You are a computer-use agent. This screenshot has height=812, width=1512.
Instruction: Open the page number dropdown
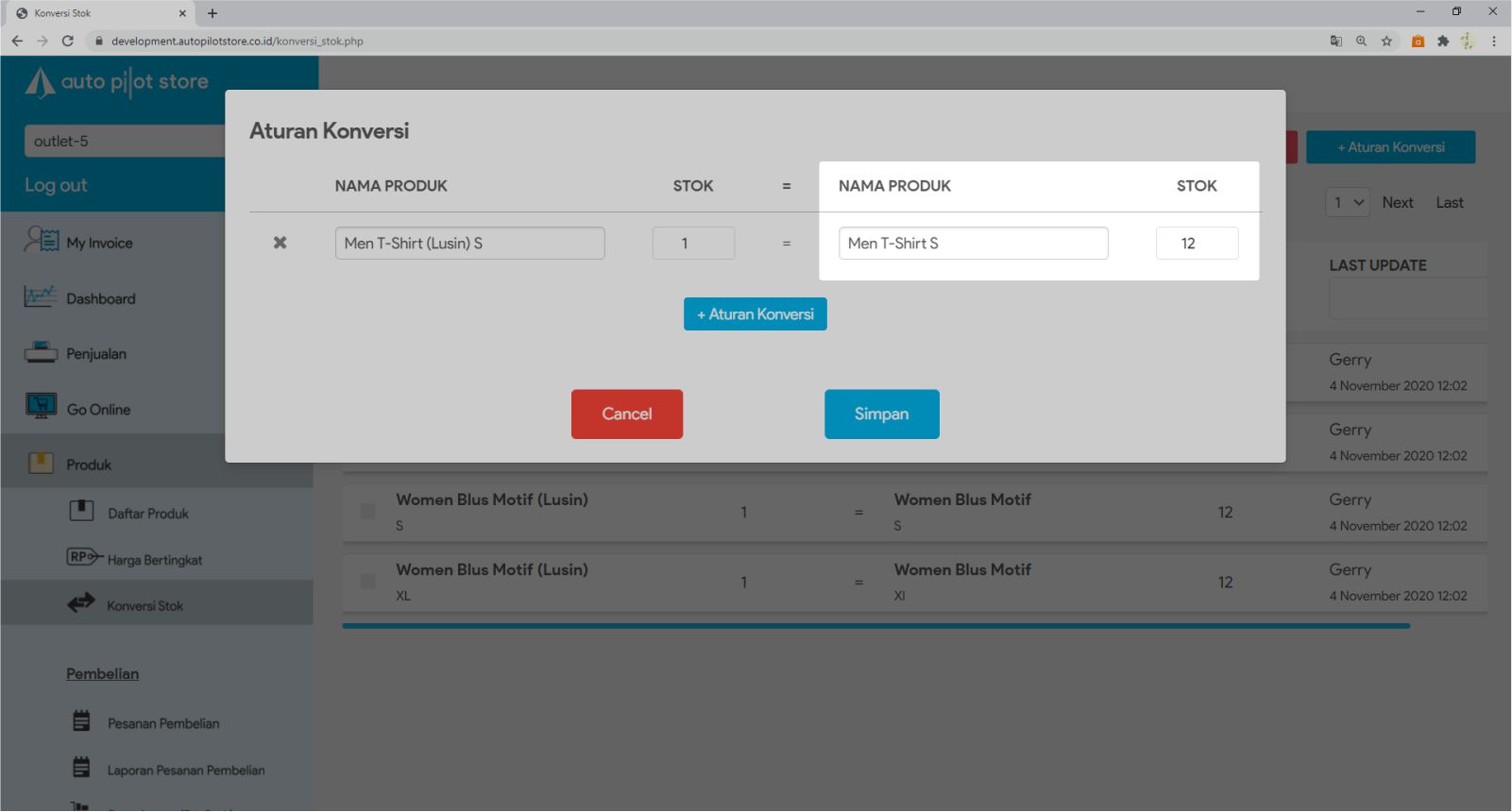tap(1347, 202)
